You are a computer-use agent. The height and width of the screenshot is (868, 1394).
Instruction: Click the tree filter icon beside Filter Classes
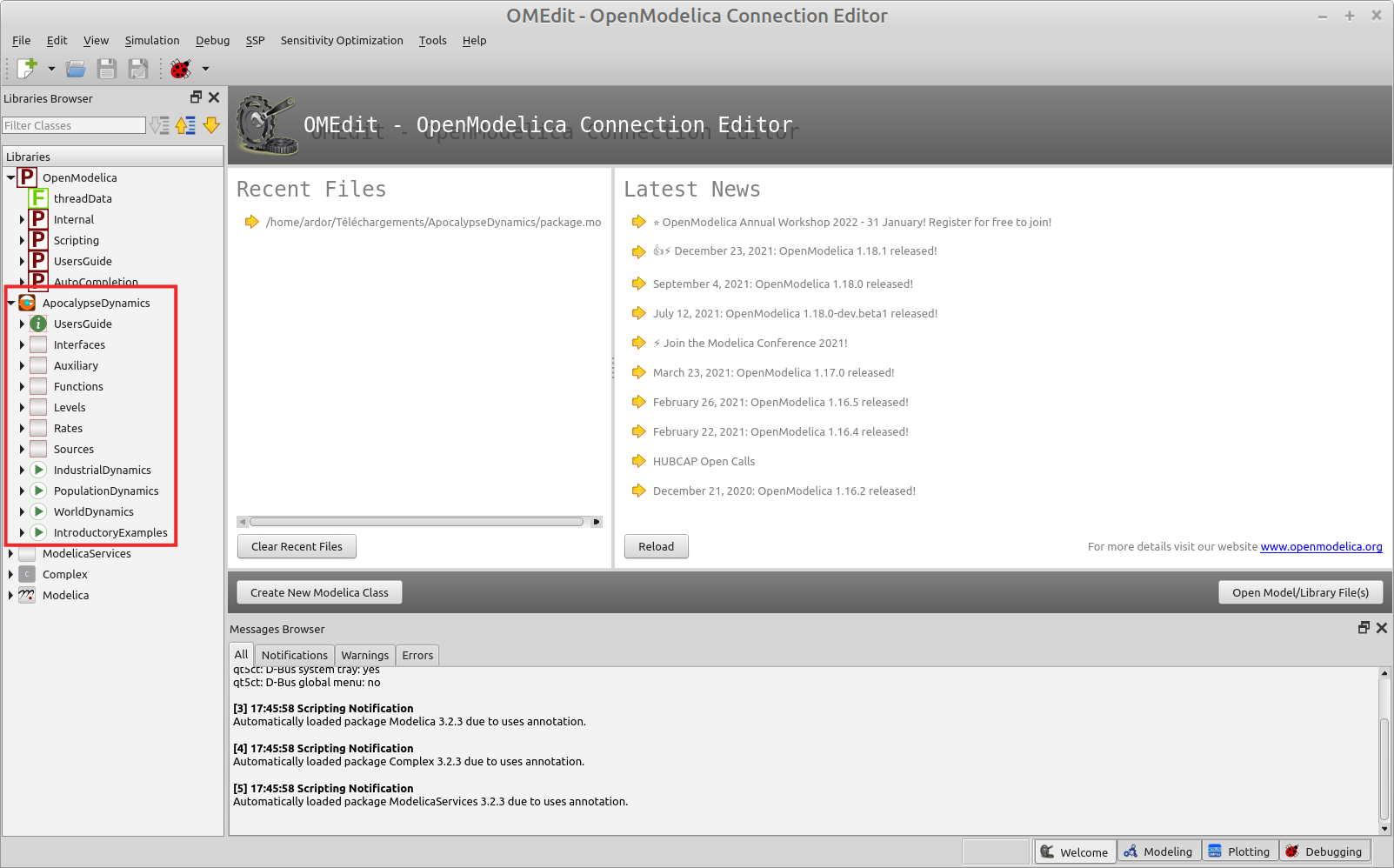tap(159, 125)
